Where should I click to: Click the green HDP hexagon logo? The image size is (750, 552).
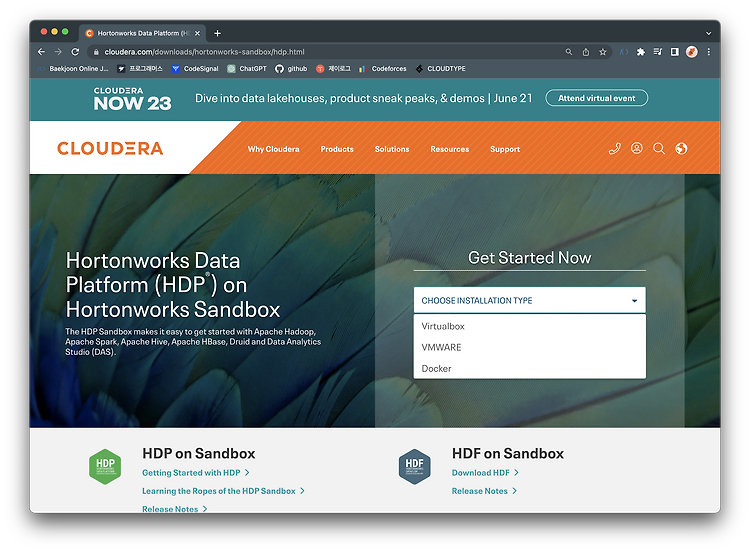(x=105, y=466)
